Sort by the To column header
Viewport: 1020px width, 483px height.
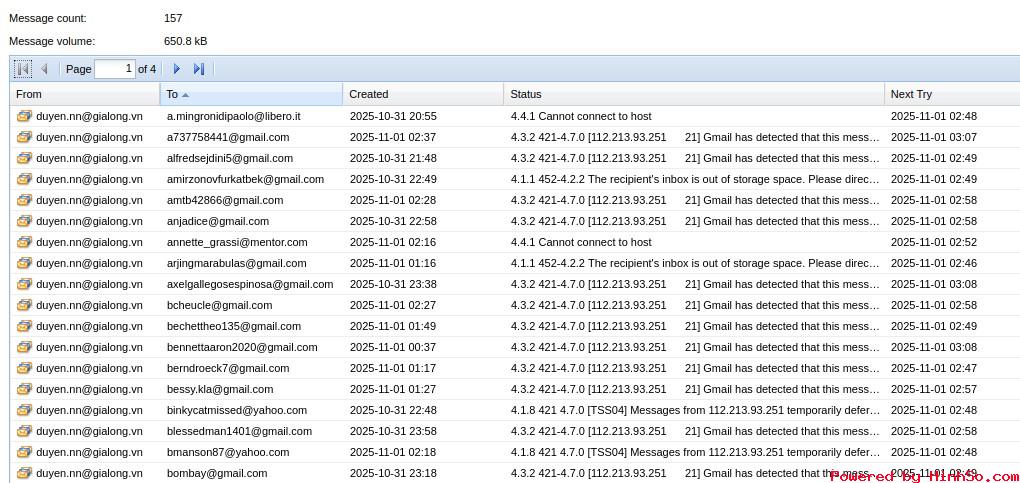250,94
